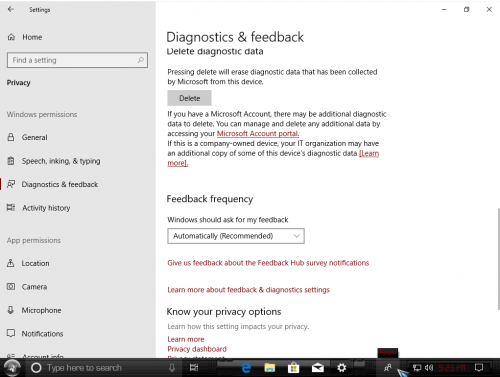Click the People icon in taskbar
500x377 pixels.
[387, 368]
